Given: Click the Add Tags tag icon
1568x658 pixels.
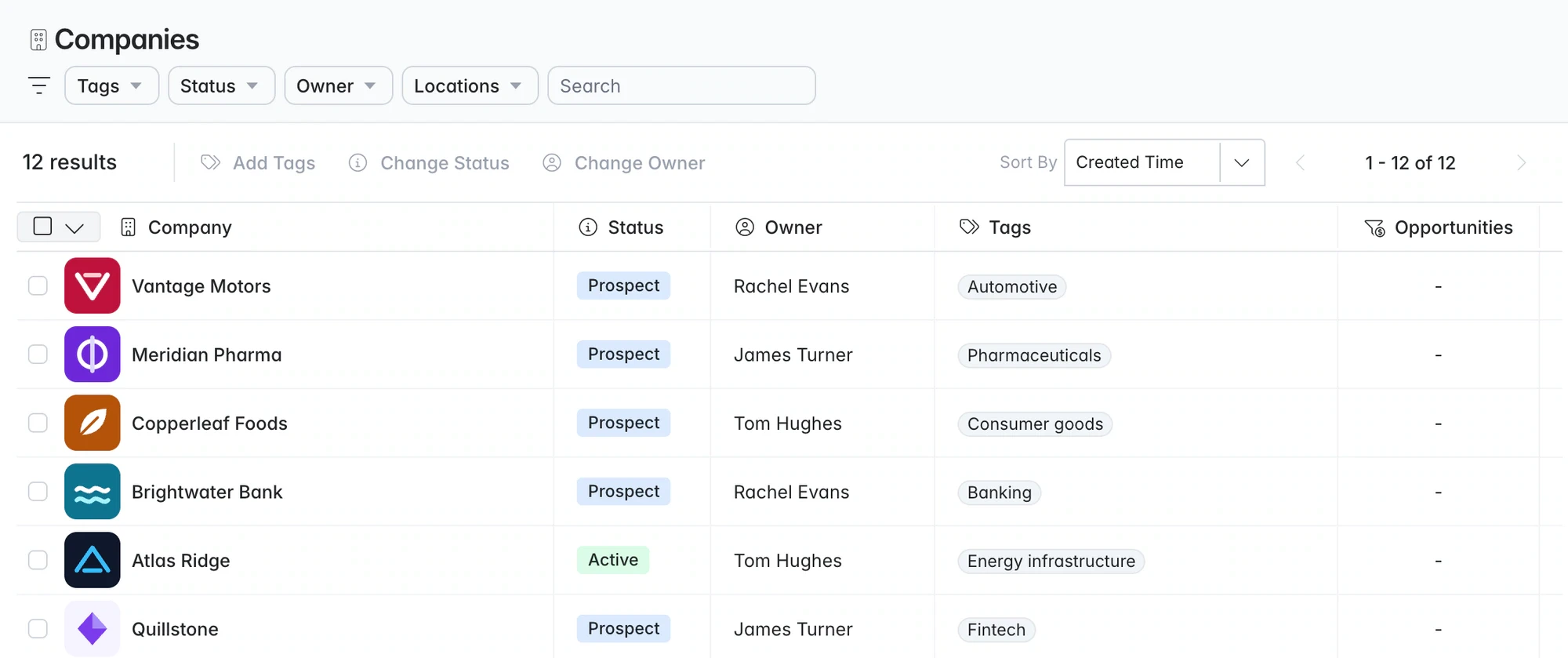Looking at the screenshot, I should click(x=210, y=162).
